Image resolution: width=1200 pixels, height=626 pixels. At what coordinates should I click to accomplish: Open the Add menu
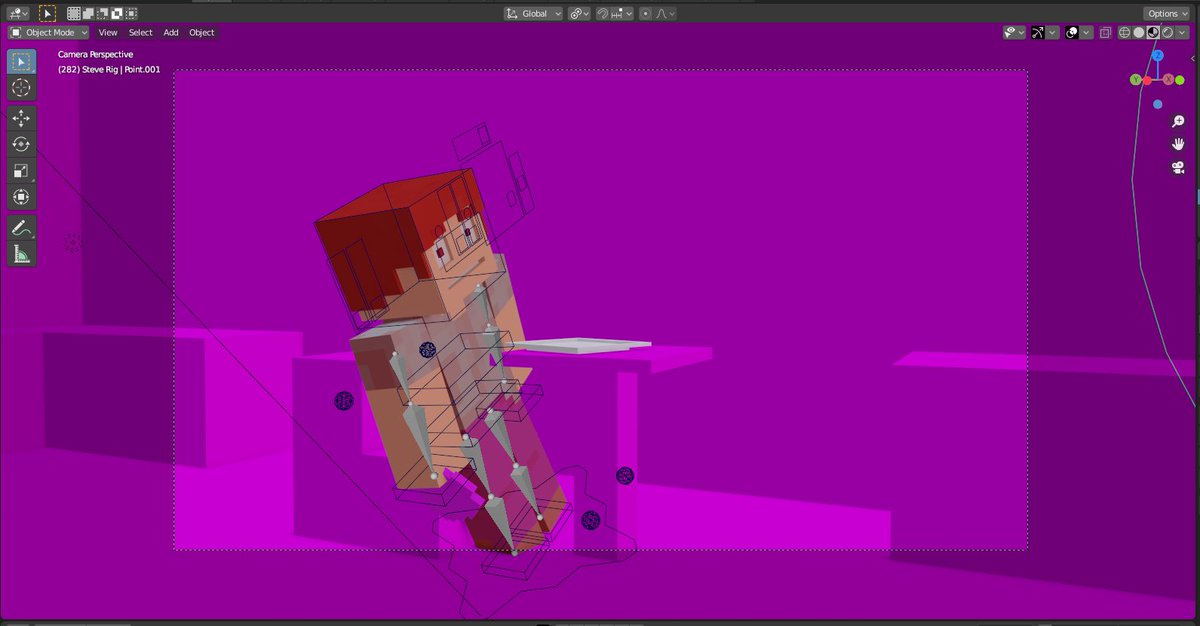[171, 32]
